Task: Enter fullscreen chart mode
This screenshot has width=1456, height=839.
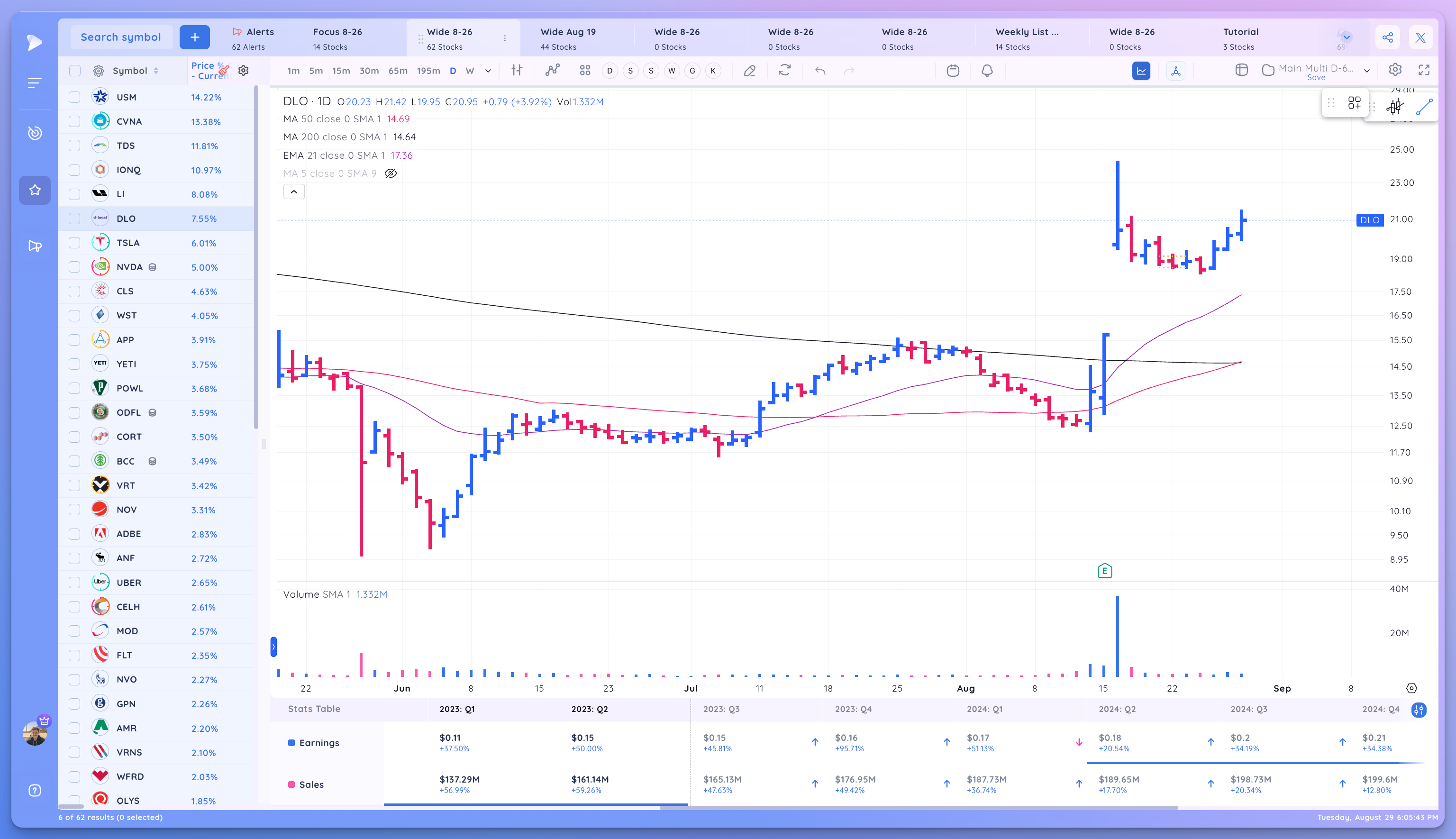Action: (x=1424, y=70)
